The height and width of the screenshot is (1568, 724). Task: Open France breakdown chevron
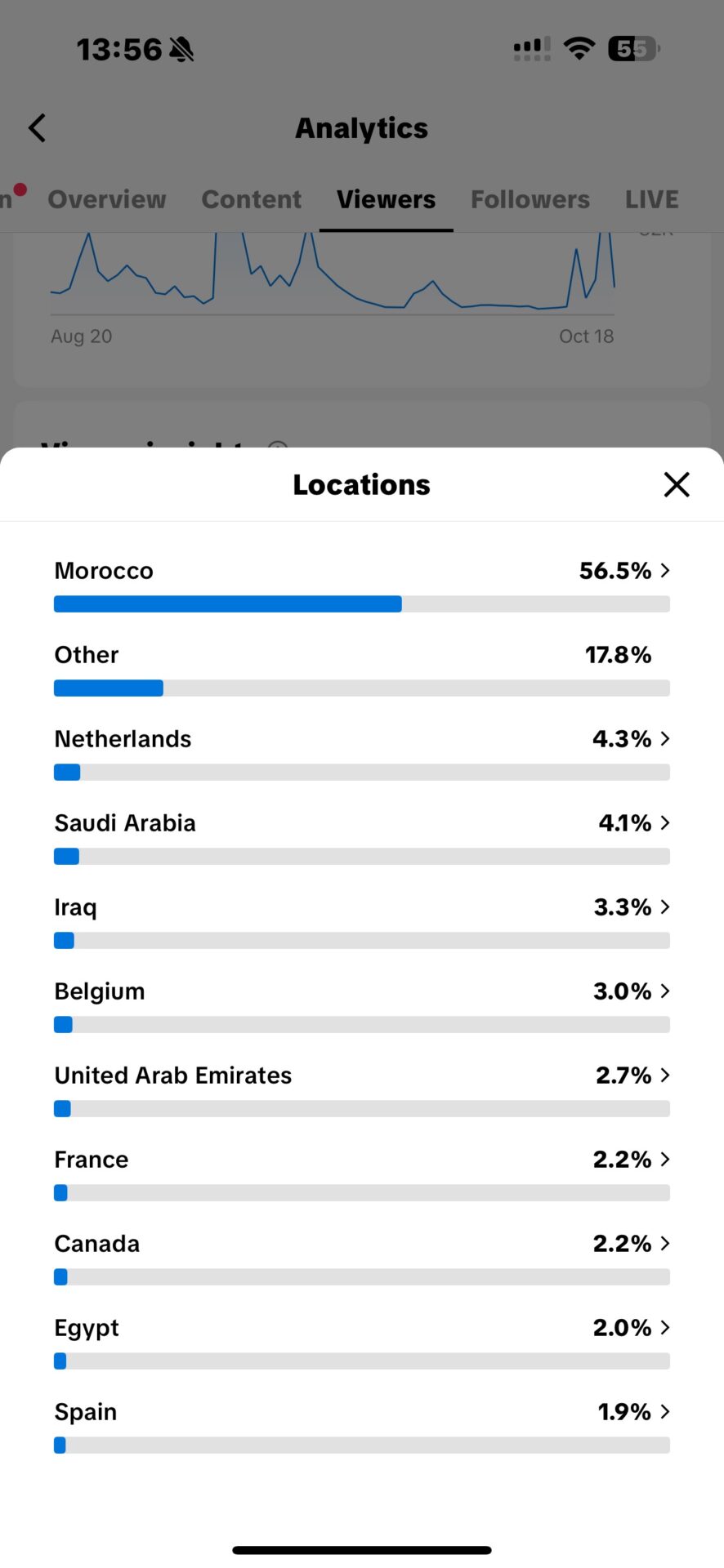[x=665, y=1159]
